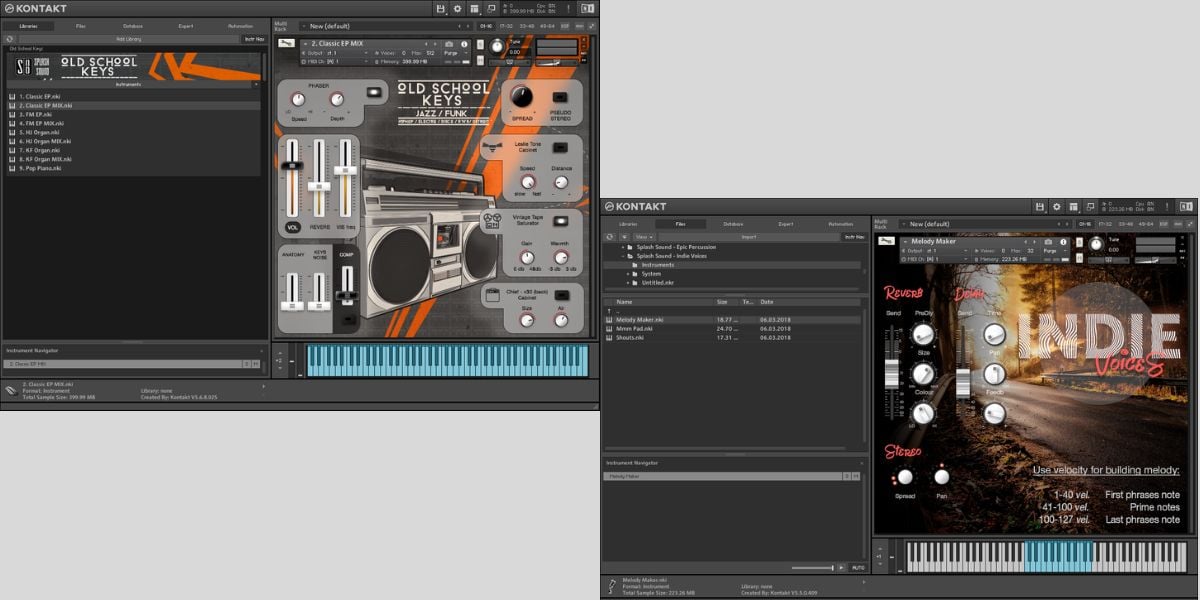Open Expert tab in Indie Voices window
Image resolution: width=1200 pixels, height=600 pixels.
coord(786,224)
